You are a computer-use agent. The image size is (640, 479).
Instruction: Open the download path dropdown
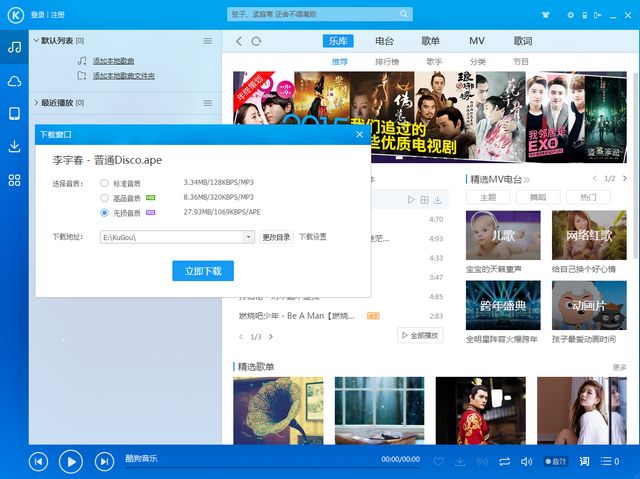coord(249,237)
